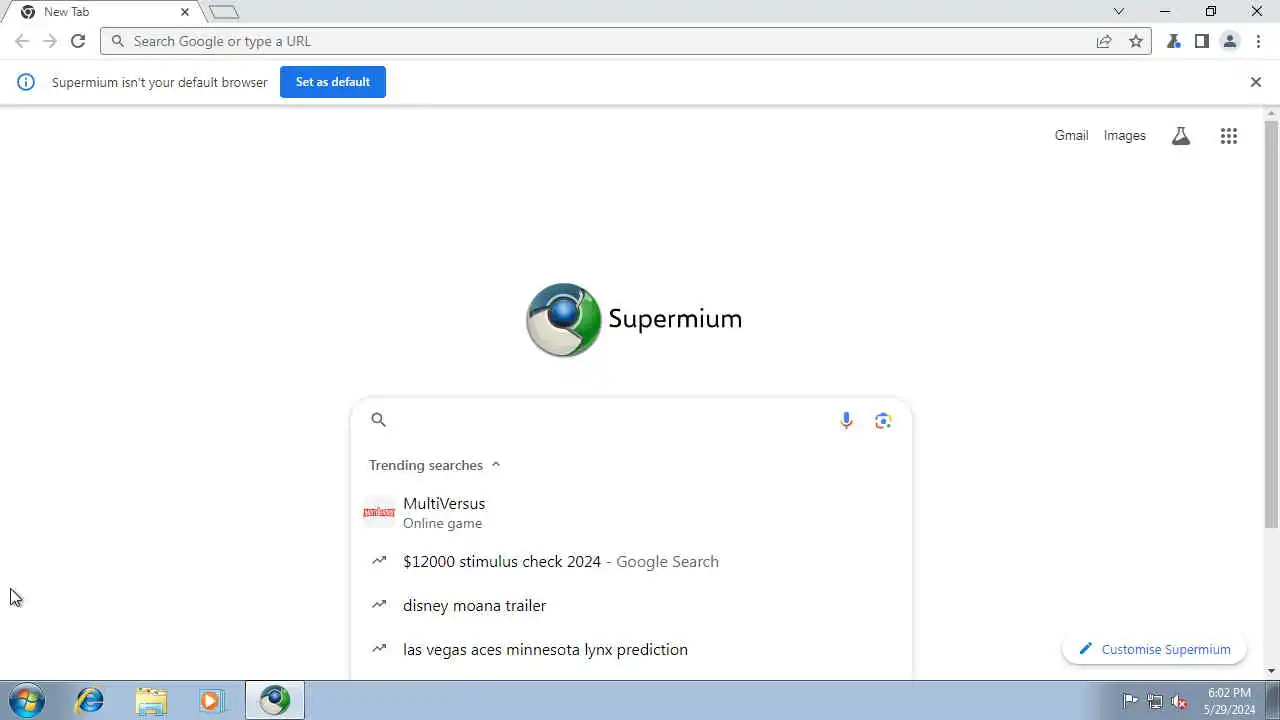Viewport: 1280px width, 720px height.
Task: Select $12000 stimulus check 2024 suggestion
Action: click(631, 562)
